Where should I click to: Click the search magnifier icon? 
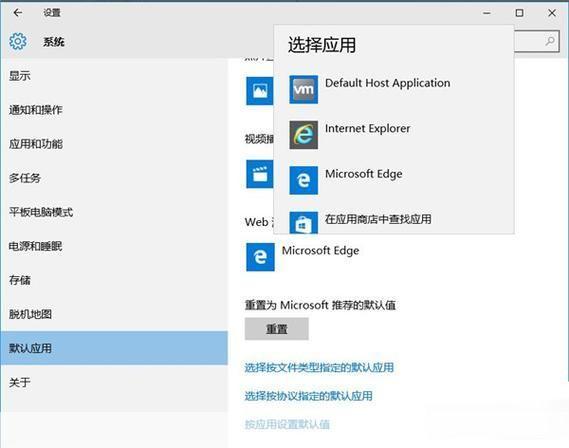click(x=550, y=41)
